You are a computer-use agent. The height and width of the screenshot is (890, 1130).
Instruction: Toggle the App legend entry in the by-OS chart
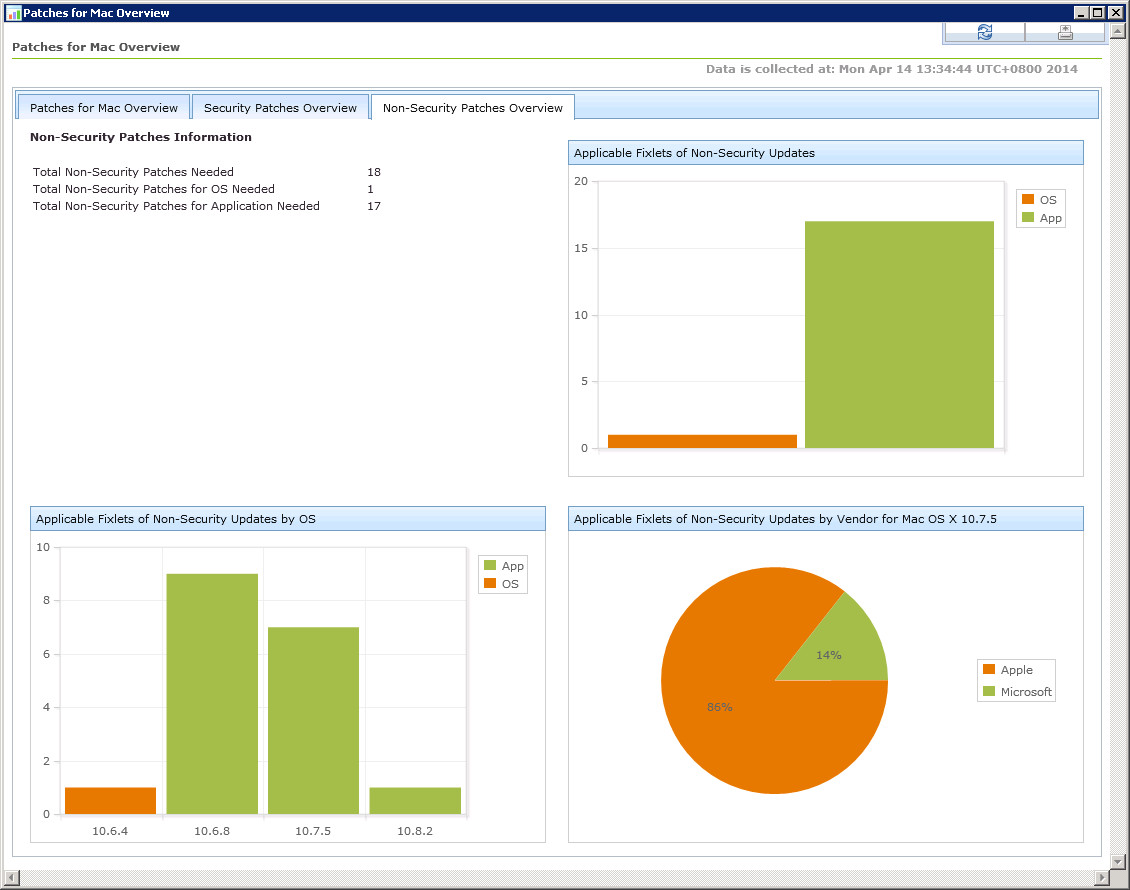point(504,566)
